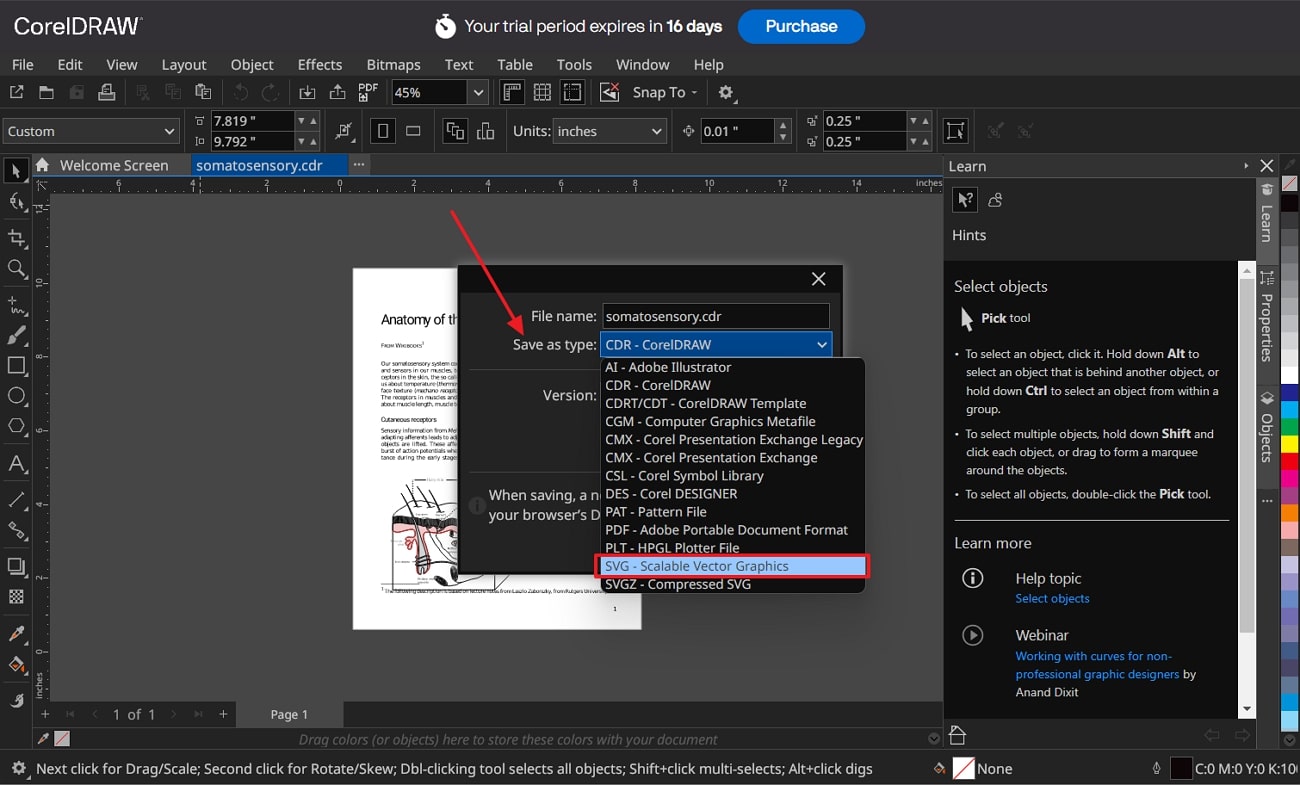Select the Freehand curve tool
The height and width of the screenshot is (785, 1300).
pyautogui.click(x=16, y=304)
